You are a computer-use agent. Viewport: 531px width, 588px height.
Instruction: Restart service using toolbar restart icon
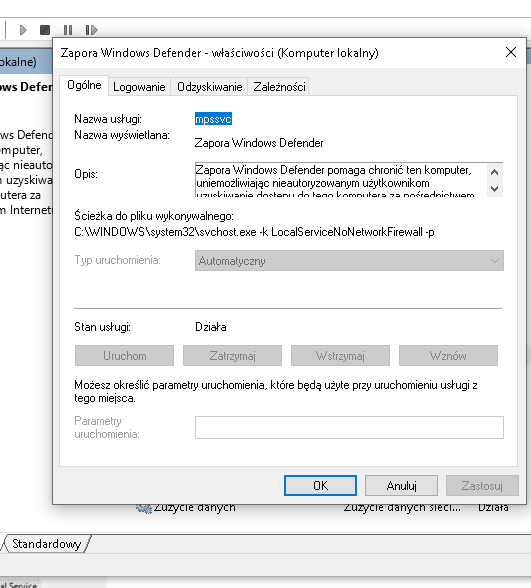click(x=91, y=30)
